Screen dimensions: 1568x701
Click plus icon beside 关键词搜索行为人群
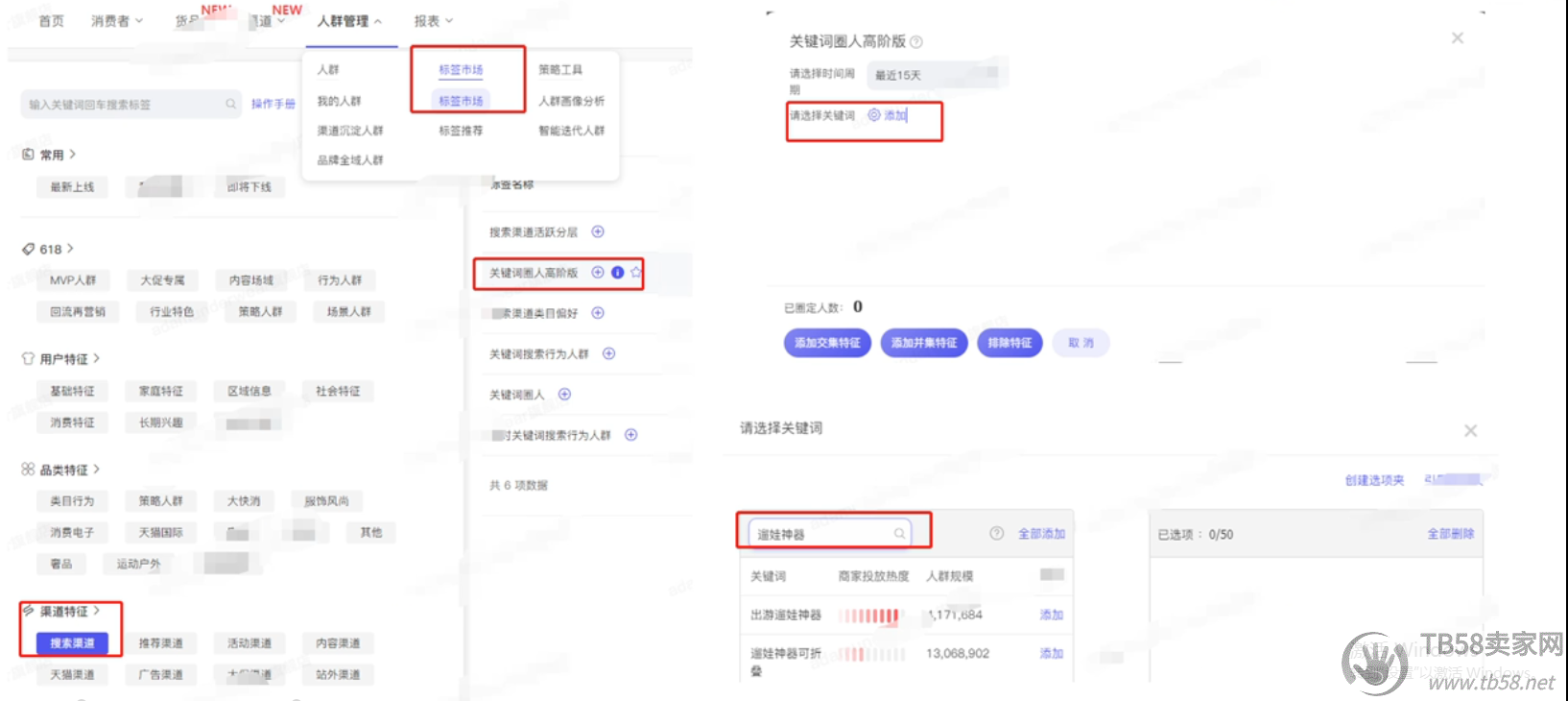(608, 353)
